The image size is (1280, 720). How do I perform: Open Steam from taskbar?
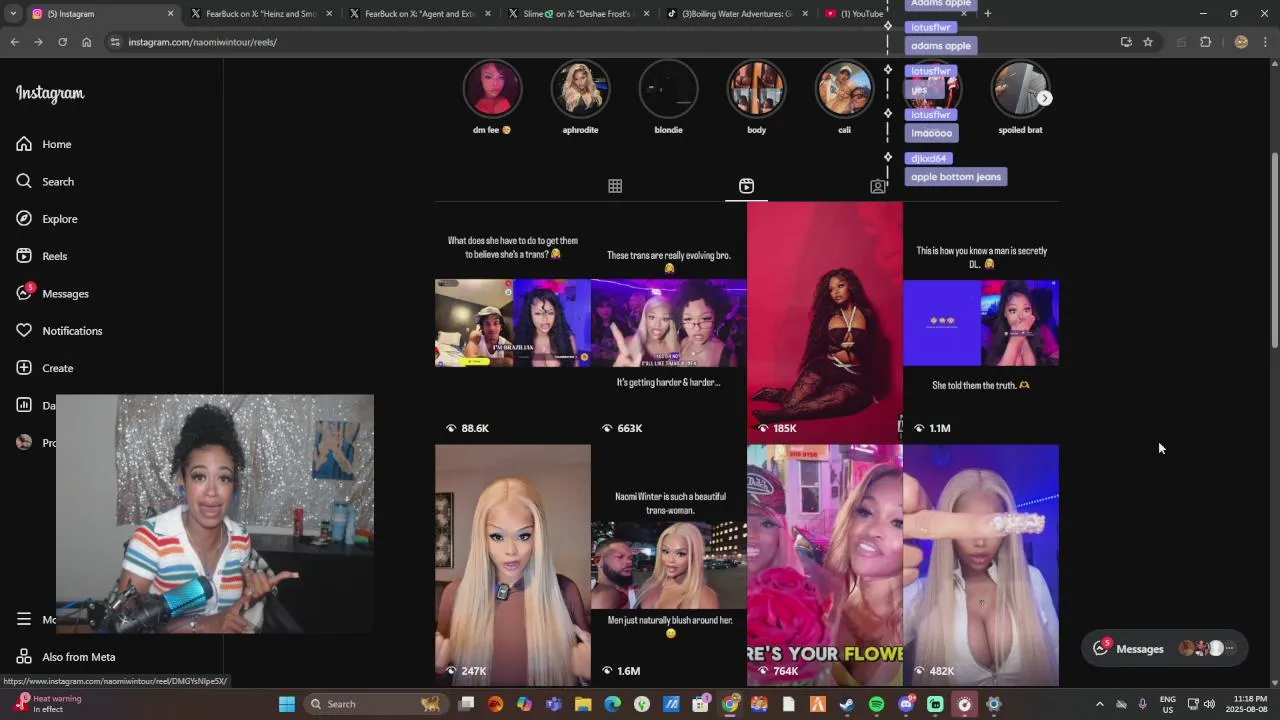(x=847, y=704)
